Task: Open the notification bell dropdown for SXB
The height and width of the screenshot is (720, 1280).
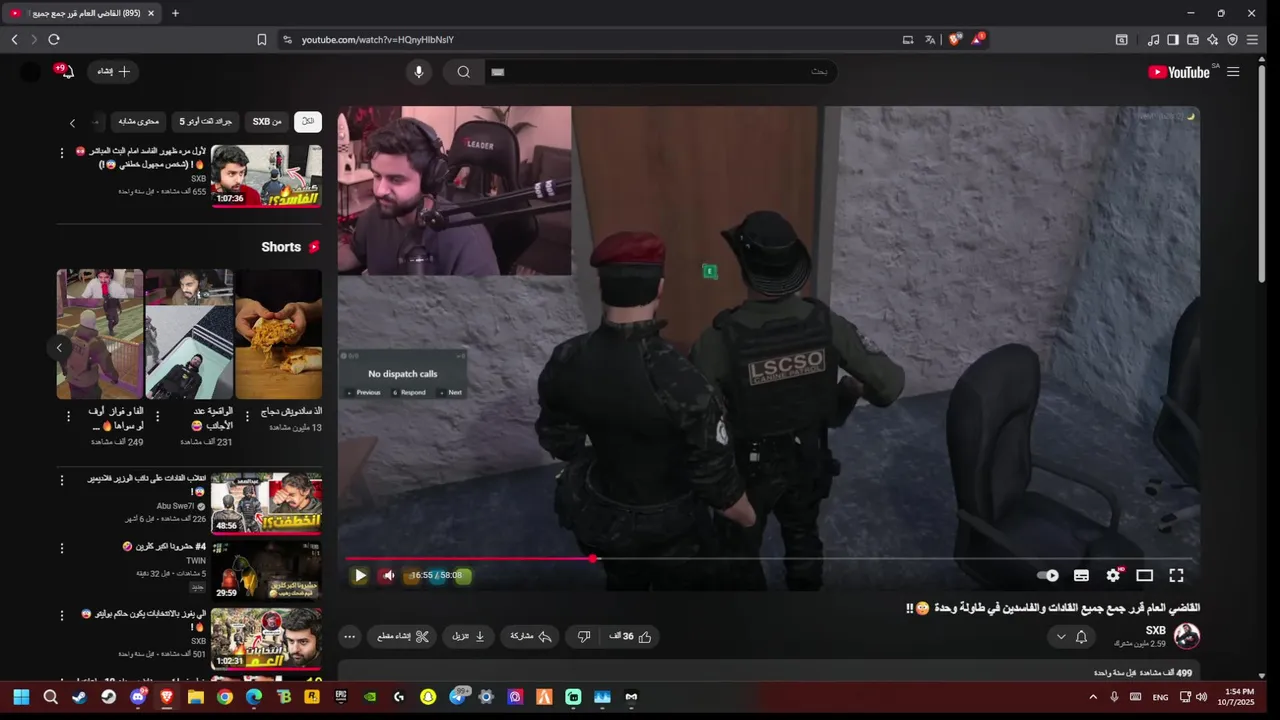Action: (1071, 636)
